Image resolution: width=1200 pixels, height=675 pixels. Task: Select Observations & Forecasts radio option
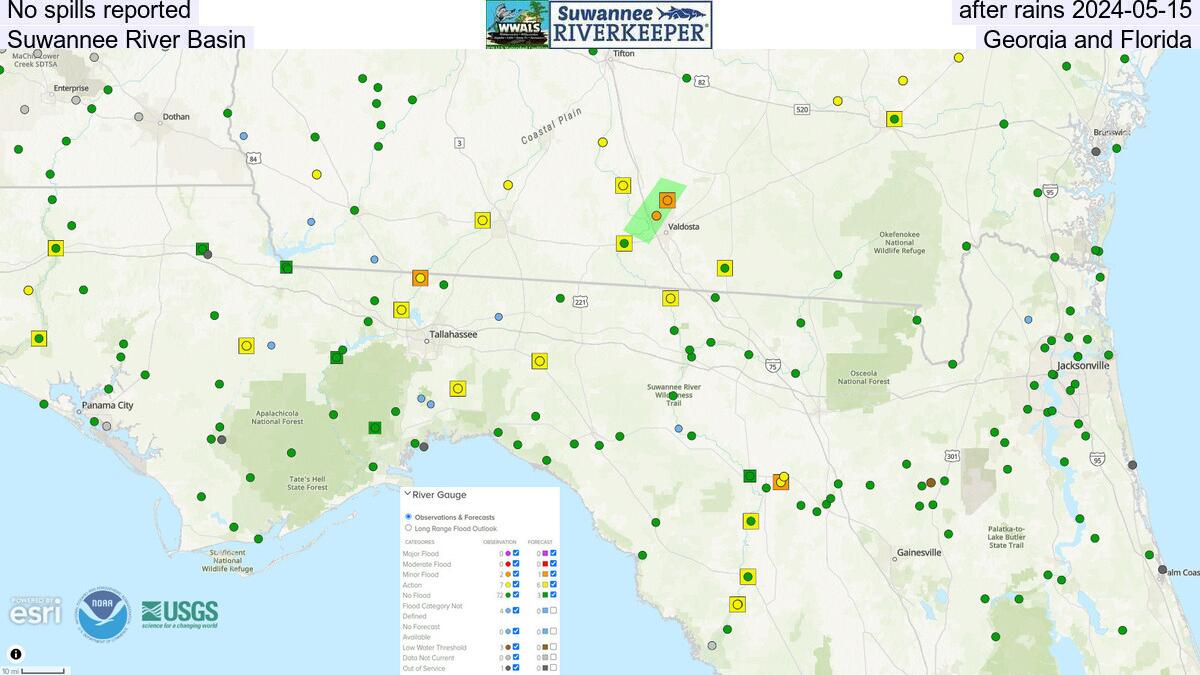(408, 517)
